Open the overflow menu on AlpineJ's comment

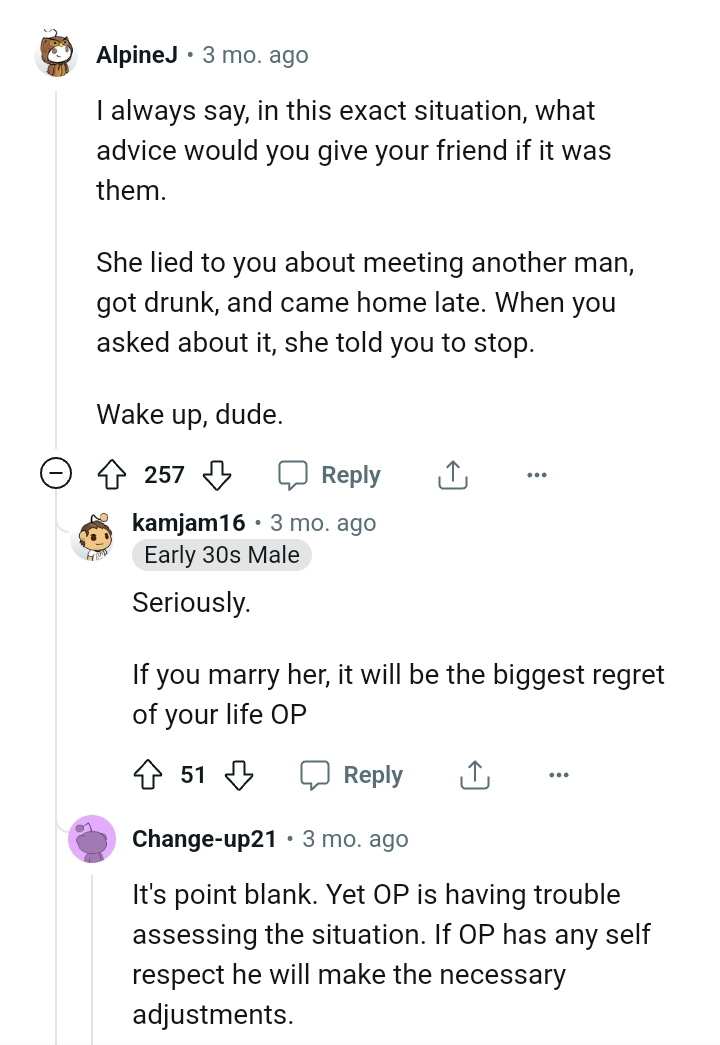537,475
